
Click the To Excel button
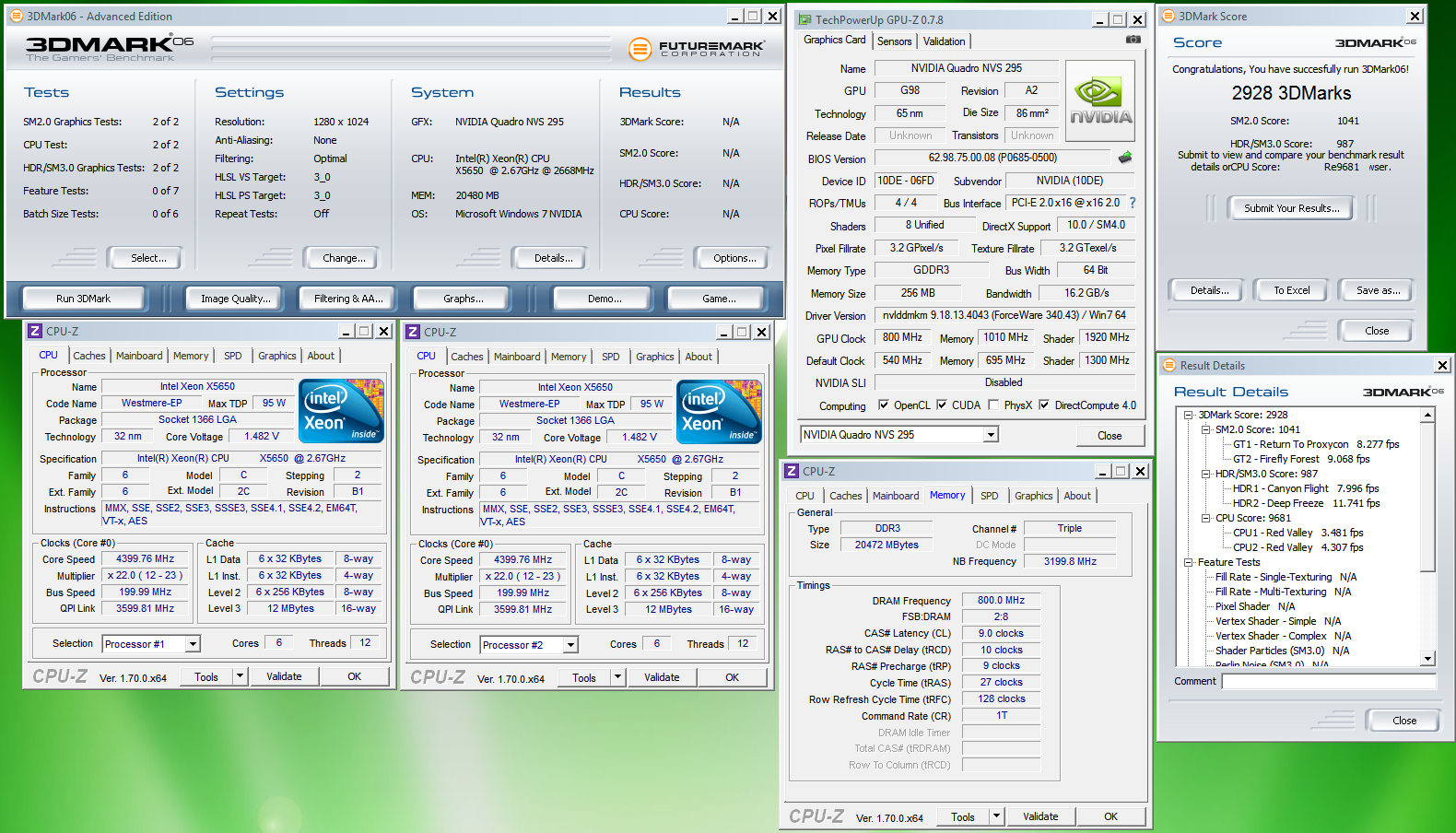click(x=1291, y=290)
